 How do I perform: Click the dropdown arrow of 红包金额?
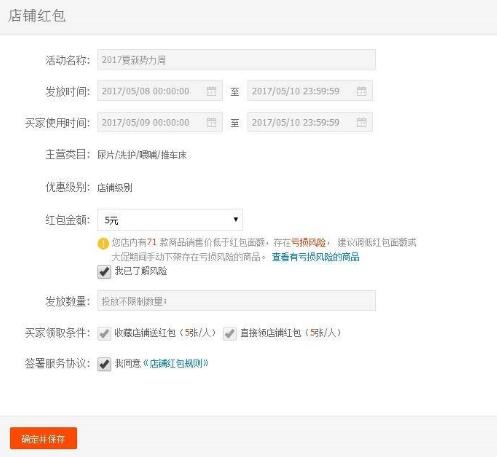coord(236,219)
